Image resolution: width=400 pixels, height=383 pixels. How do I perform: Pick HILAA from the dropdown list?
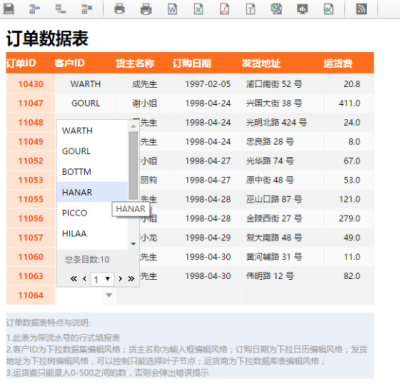[x=92, y=233]
